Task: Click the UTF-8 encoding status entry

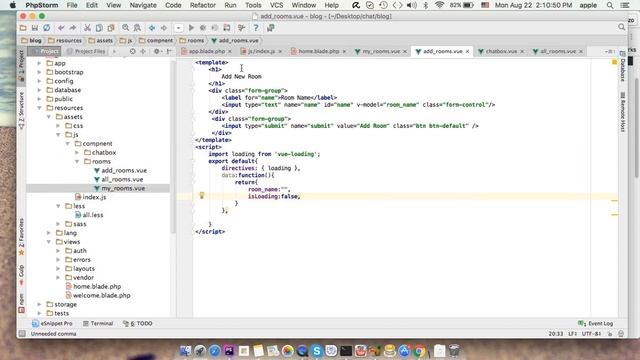Action: point(591,334)
